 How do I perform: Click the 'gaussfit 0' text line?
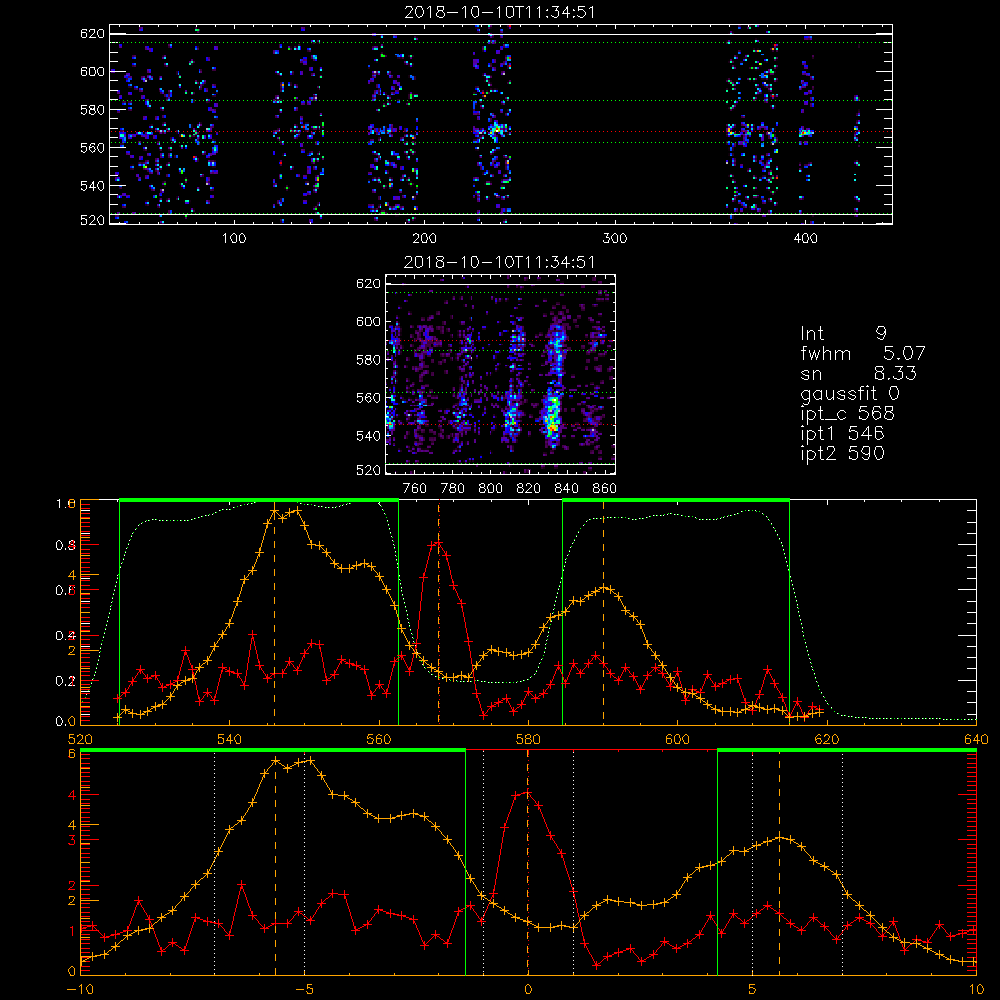pyautogui.click(x=849, y=394)
